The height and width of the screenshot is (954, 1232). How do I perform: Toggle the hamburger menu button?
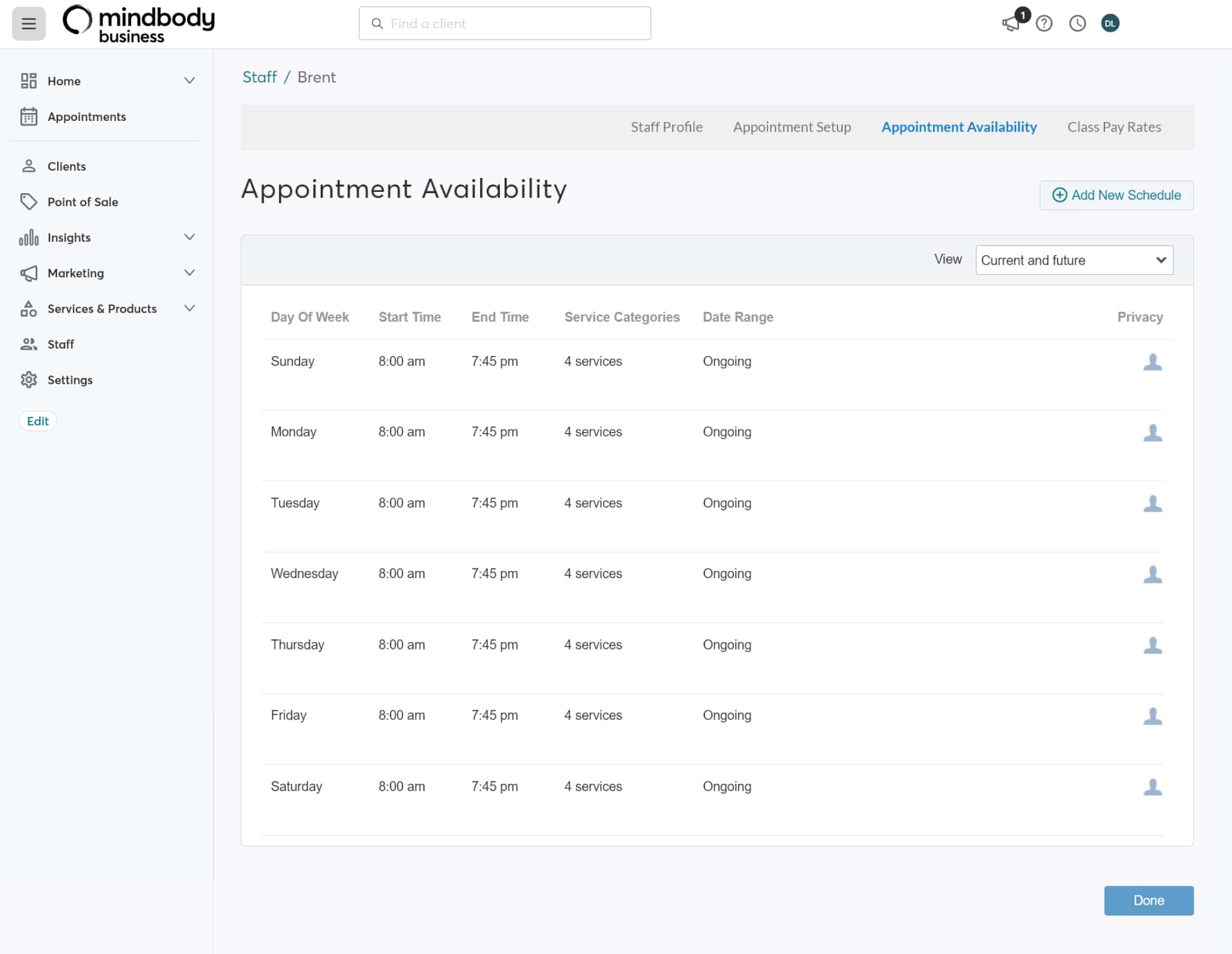[28, 23]
